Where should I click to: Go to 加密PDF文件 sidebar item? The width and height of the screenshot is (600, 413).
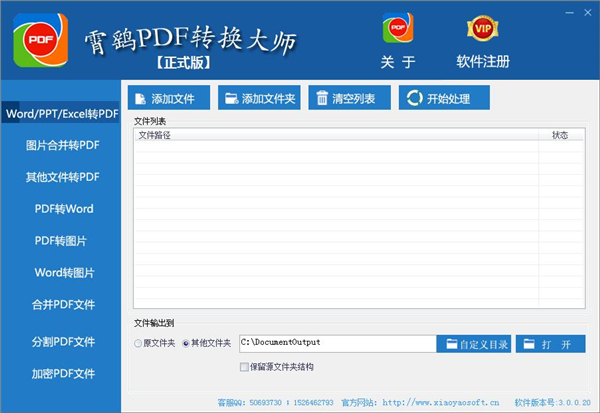[63, 373]
